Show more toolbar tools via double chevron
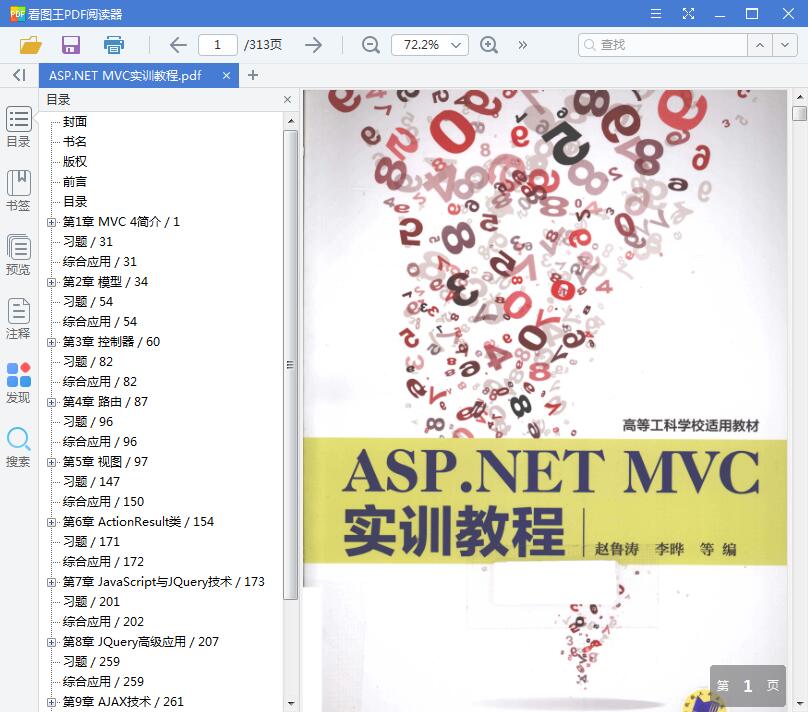The width and height of the screenshot is (808, 712). coord(523,45)
